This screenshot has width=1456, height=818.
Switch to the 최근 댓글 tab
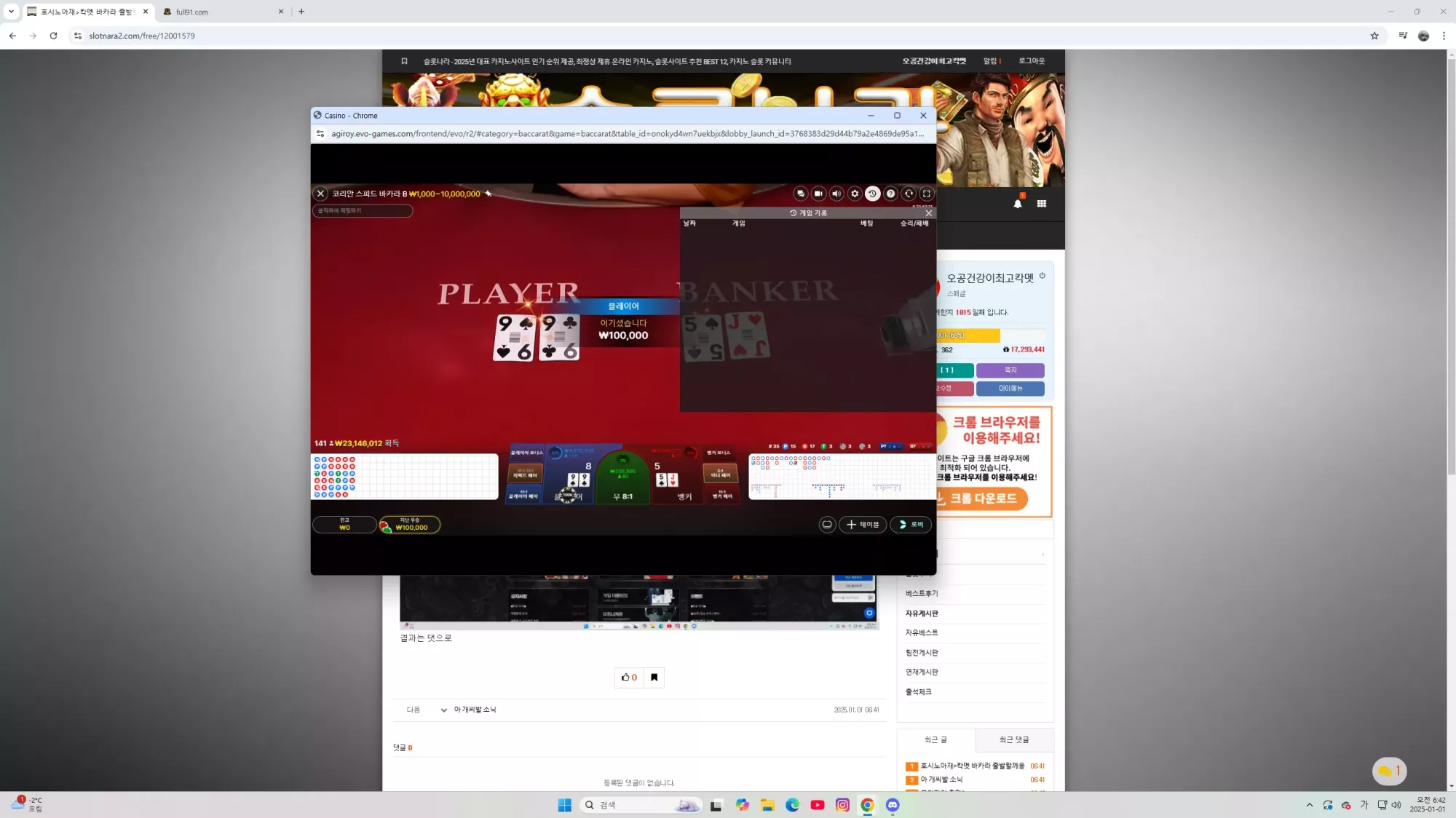pyautogui.click(x=1014, y=739)
